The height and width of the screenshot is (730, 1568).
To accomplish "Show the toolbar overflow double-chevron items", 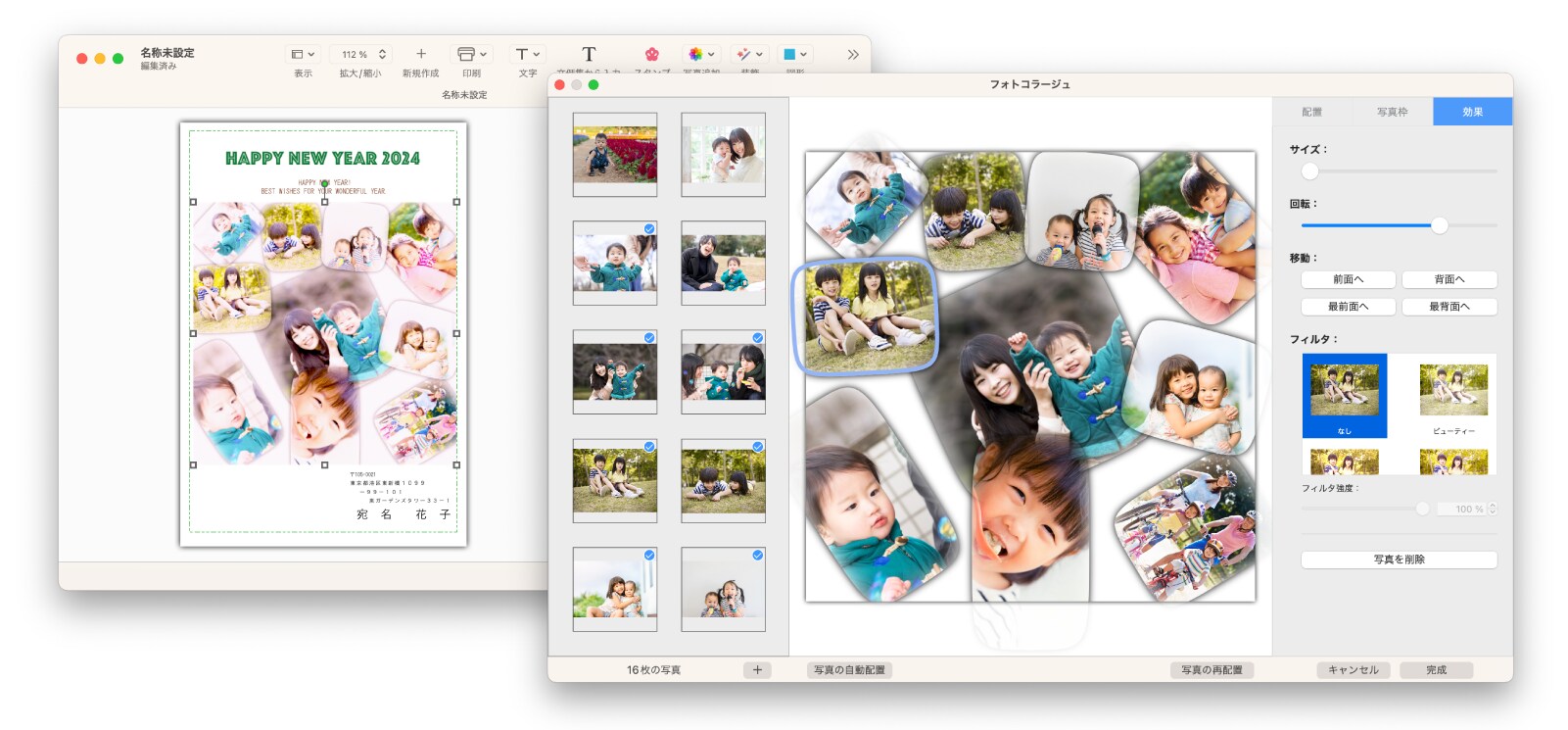I will click(853, 55).
